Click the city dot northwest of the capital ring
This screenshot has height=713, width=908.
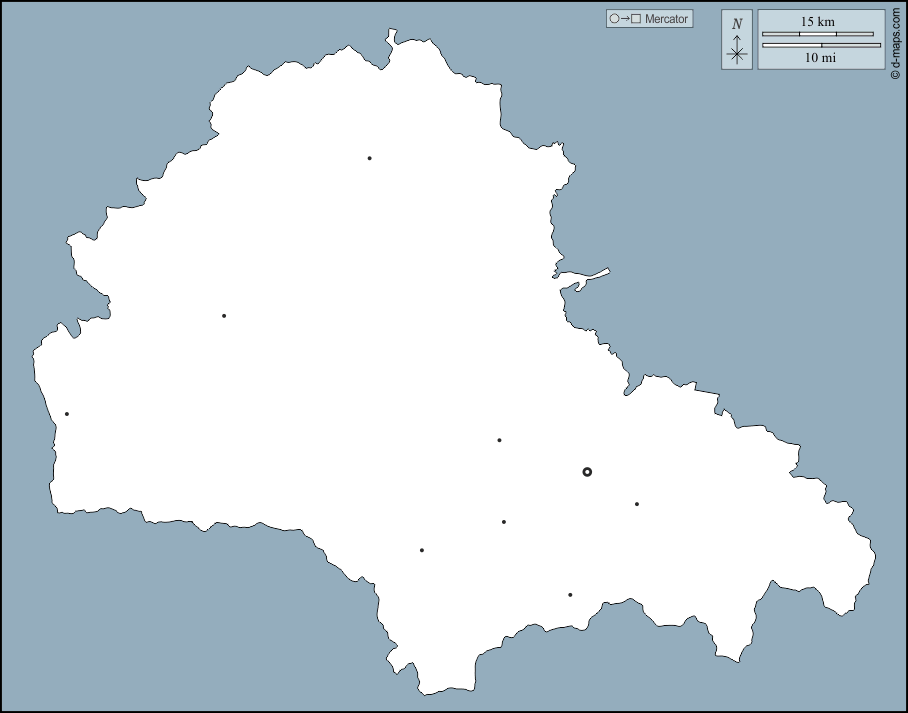tap(499, 440)
